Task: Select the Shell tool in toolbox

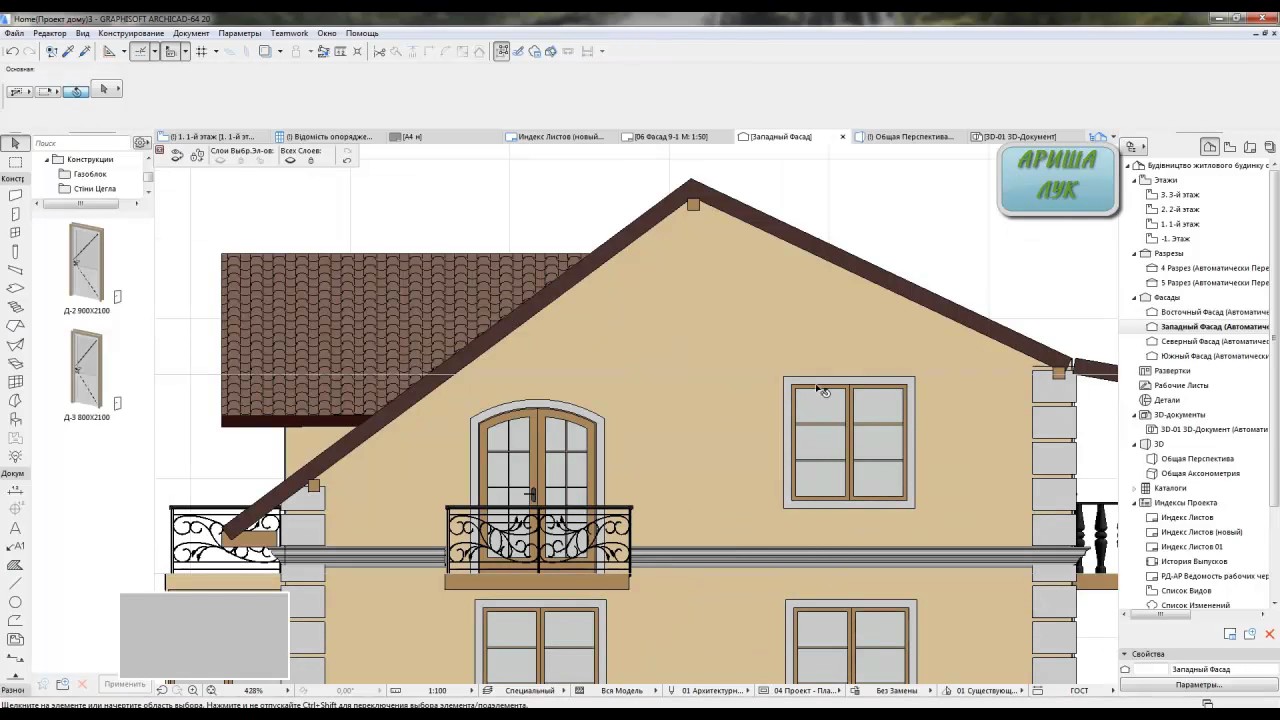Action: pyautogui.click(x=15, y=345)
